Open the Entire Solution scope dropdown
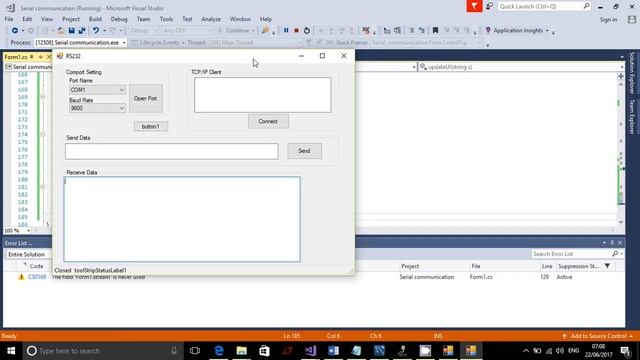The height and width of the screenshot is (360, 640). click(x=29, y=254)
